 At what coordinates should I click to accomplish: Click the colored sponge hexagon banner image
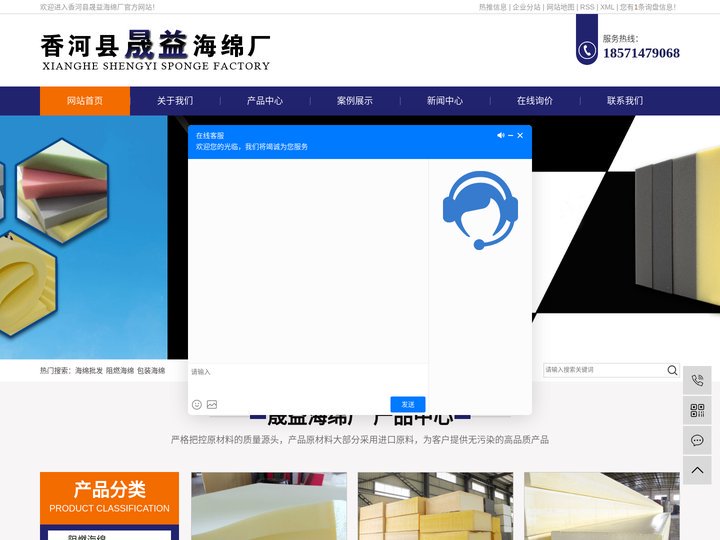(62, 191)
